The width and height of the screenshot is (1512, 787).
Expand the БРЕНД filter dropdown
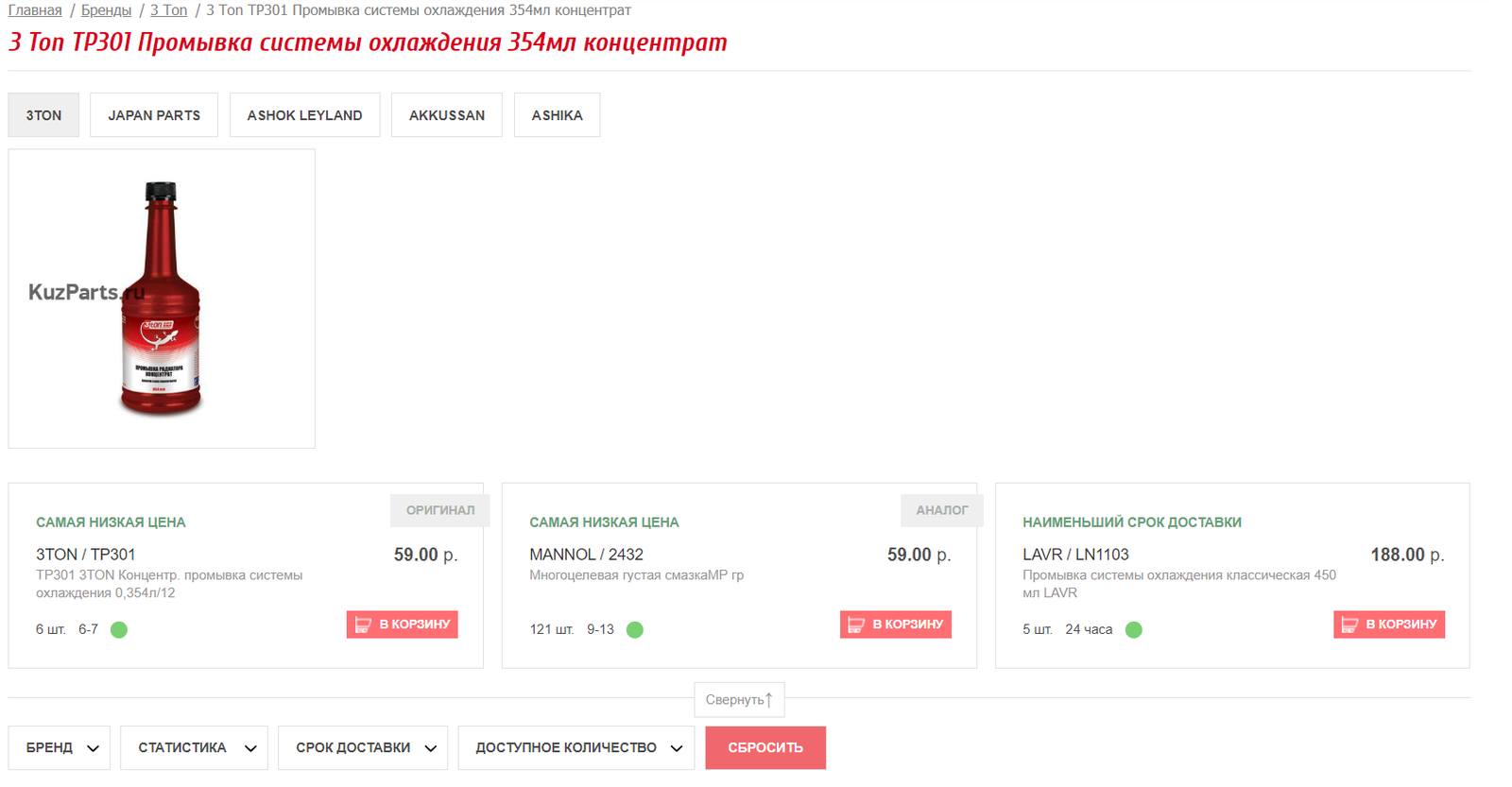click(x=60, y=748)
